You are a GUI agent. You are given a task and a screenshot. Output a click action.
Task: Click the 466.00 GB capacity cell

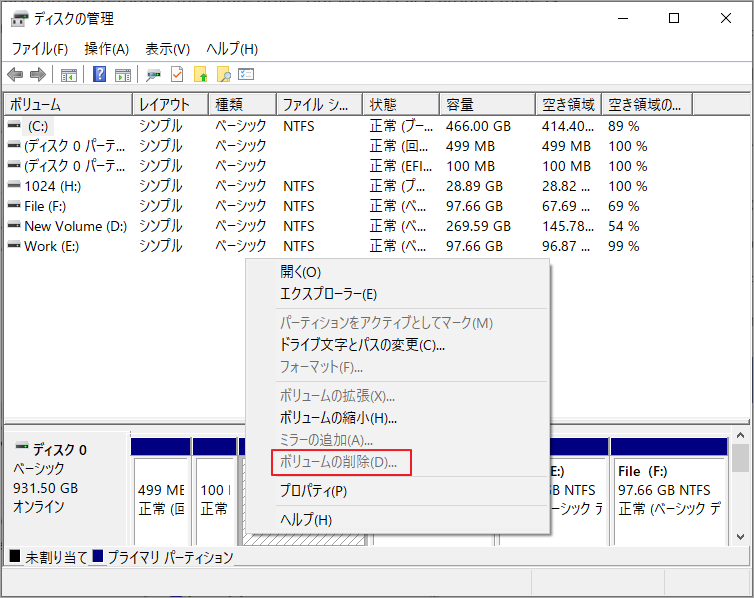pyautogui.click(x=478, y=126)
